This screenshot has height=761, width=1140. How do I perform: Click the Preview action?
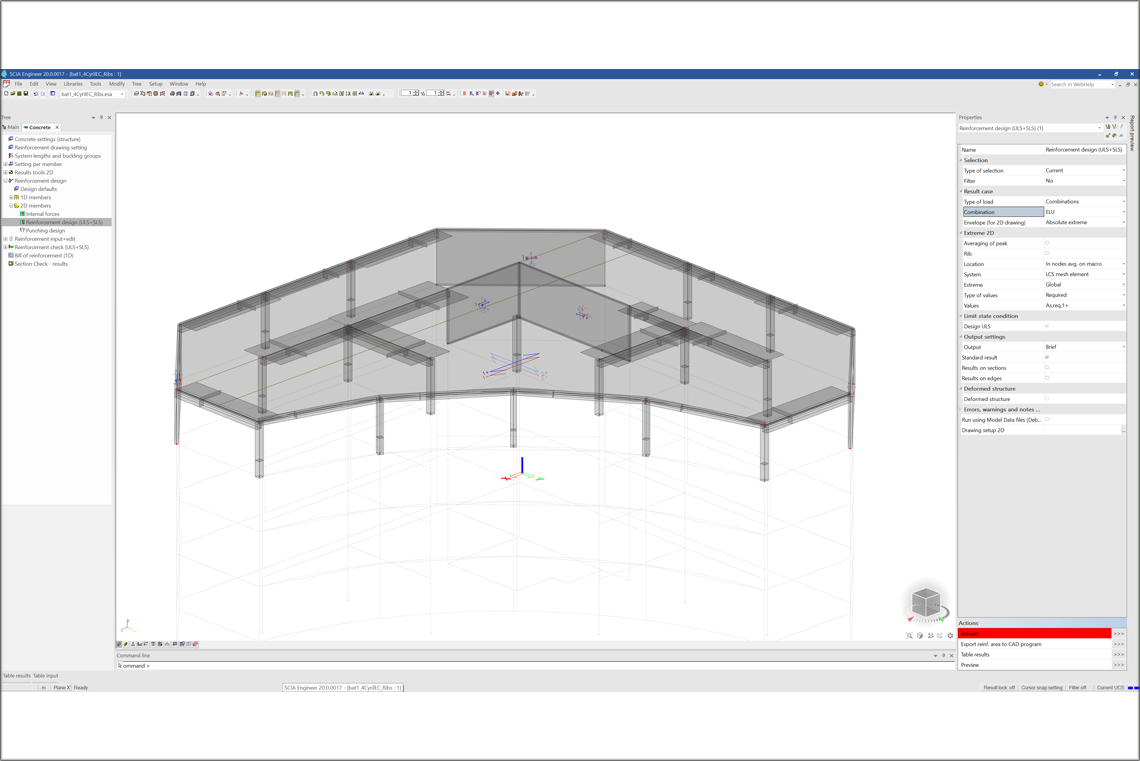point(1035,665)
